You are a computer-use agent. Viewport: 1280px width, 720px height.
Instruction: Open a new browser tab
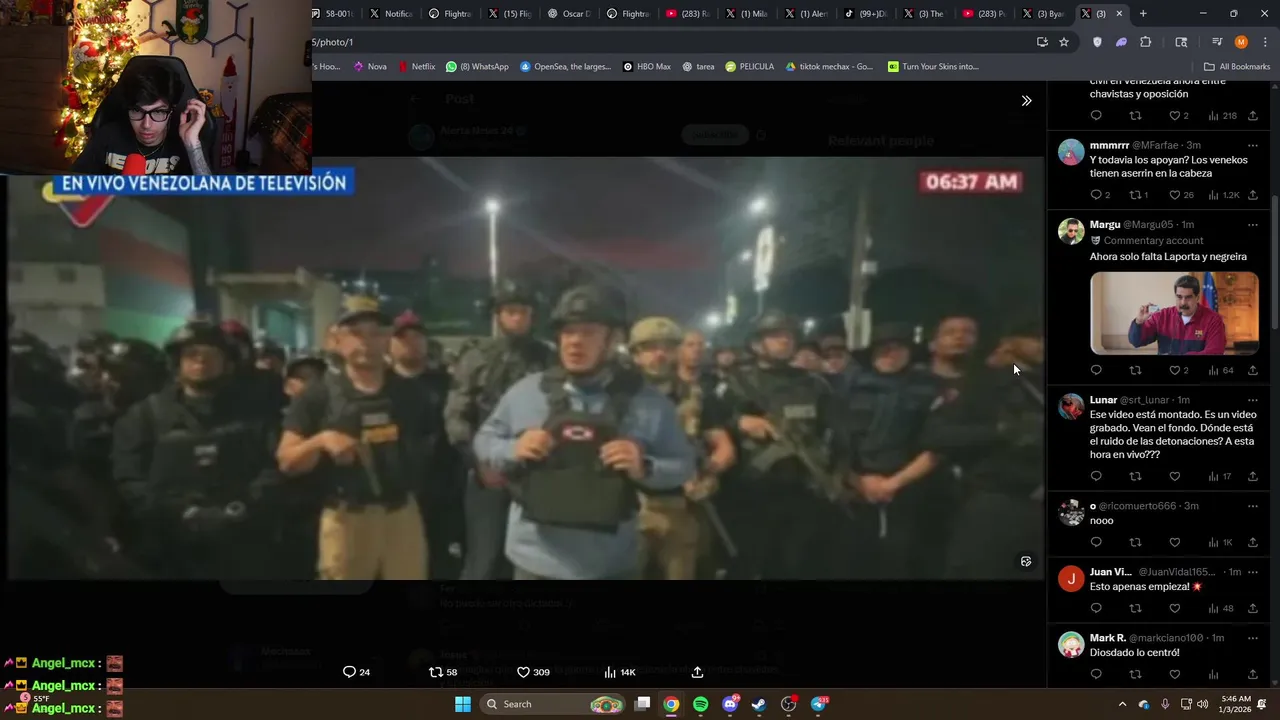pos(1143,13)
